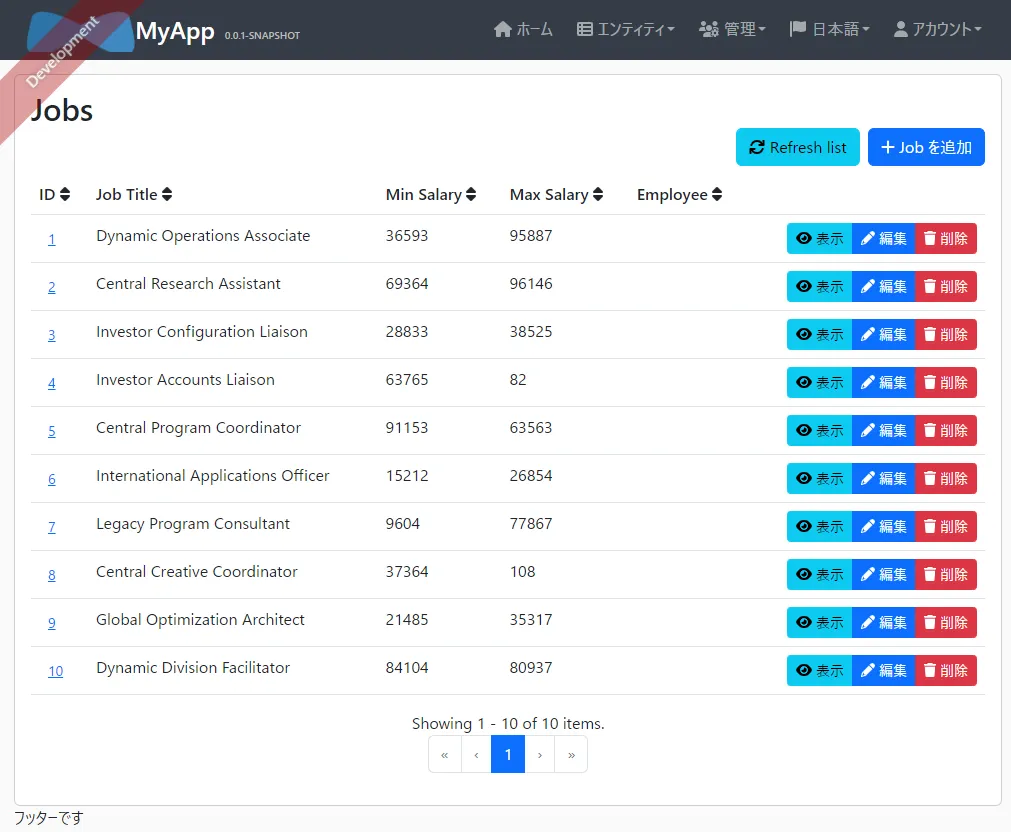1011x832 pixels.
Task: Delete Legacy Program Consultant with 削除
Action: coord(946,526)
